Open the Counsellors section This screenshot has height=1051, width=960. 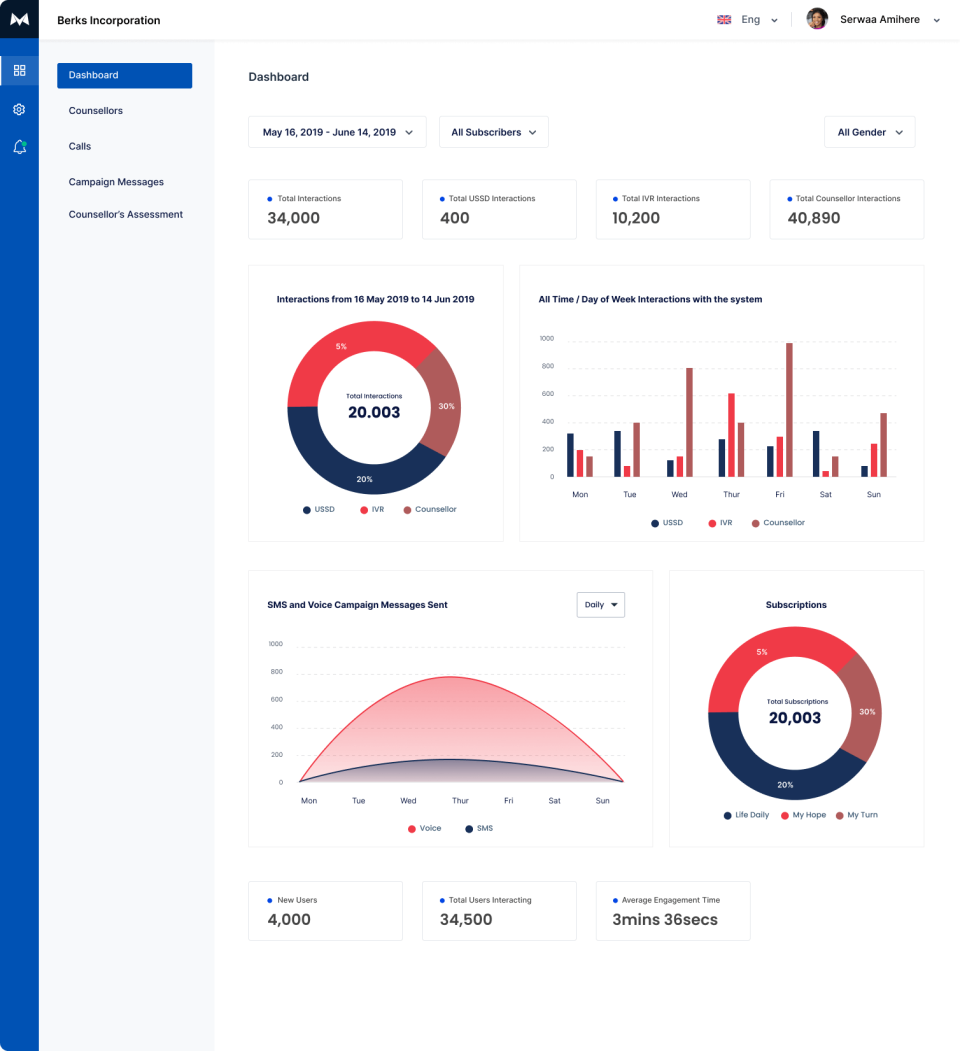coord(95,110)
